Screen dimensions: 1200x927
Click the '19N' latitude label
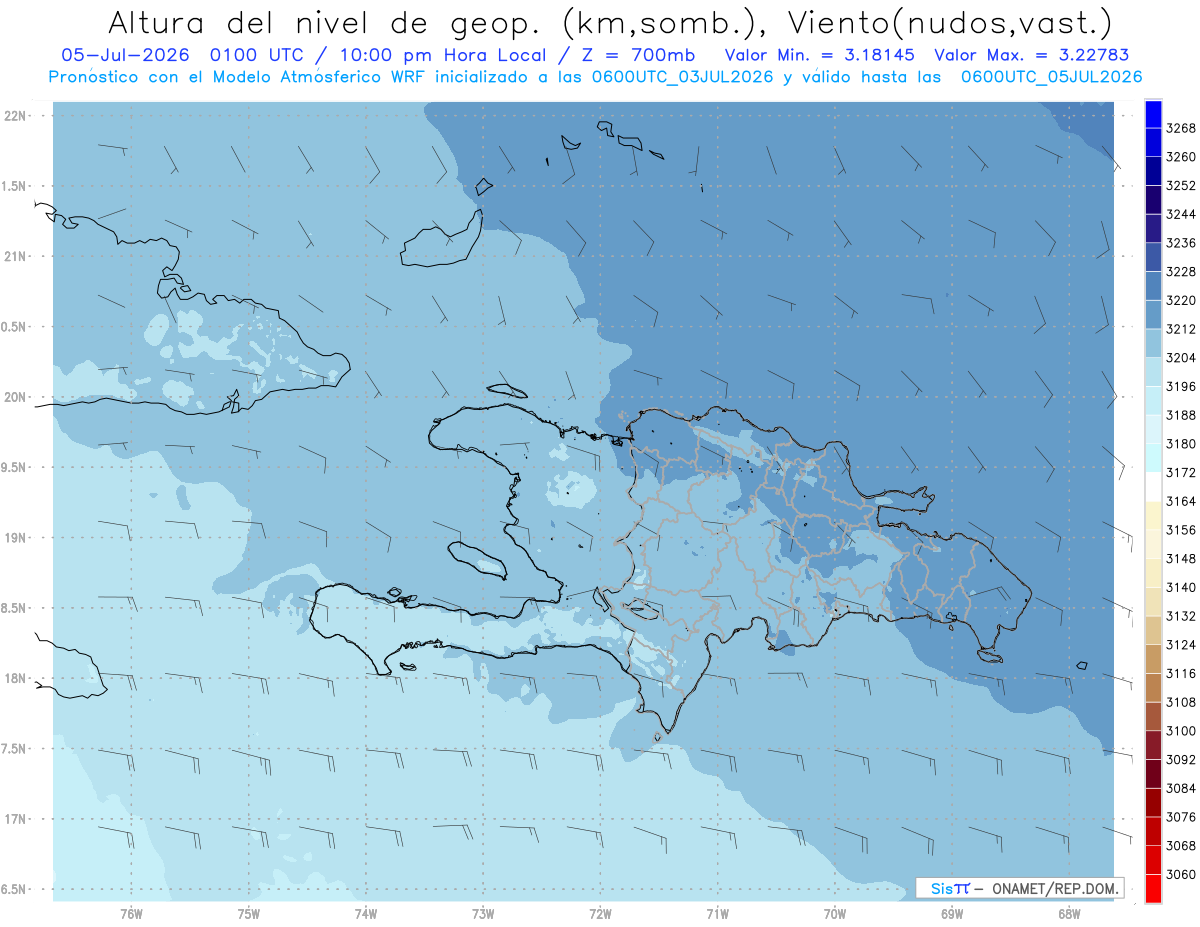coord(16,537)
